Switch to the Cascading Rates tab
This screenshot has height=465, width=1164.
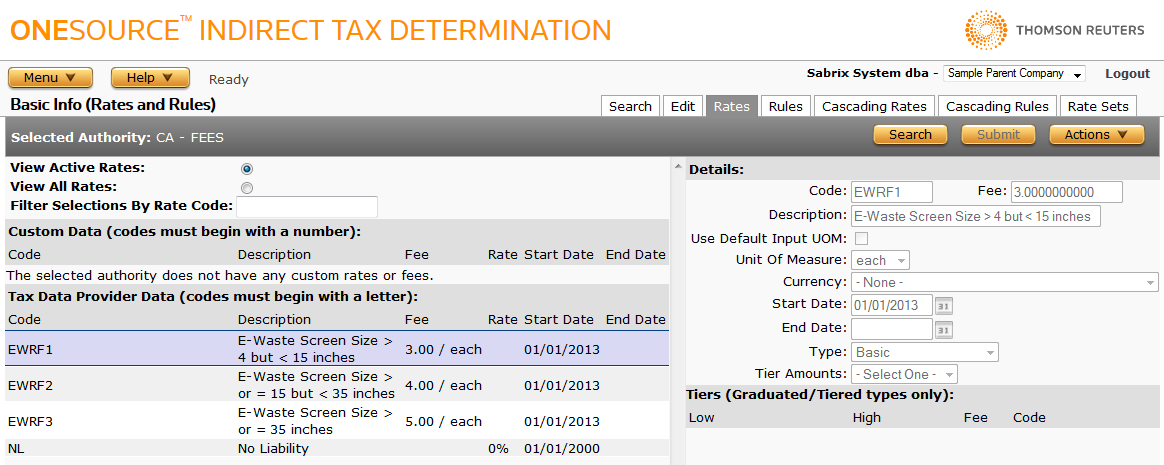click(x=874, y=106)
